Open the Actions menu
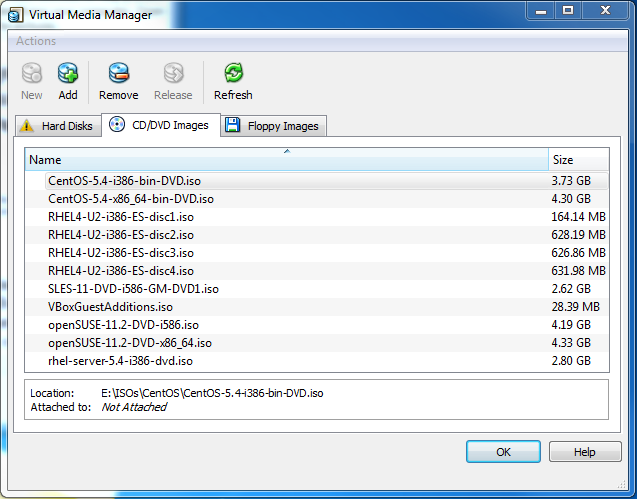637x499 pixels. click(x=36, y=41)
